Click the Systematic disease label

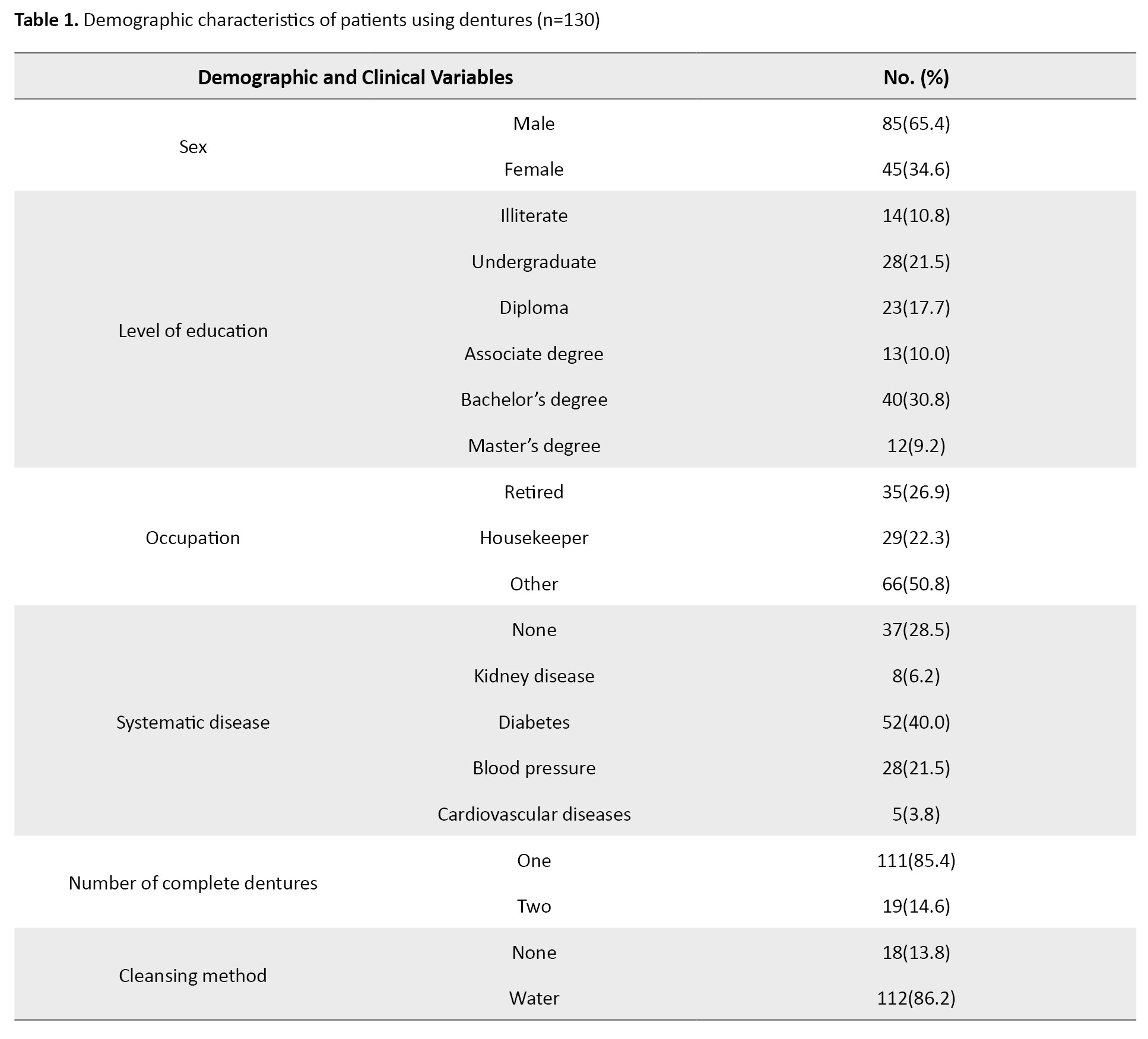pos(193,722)
